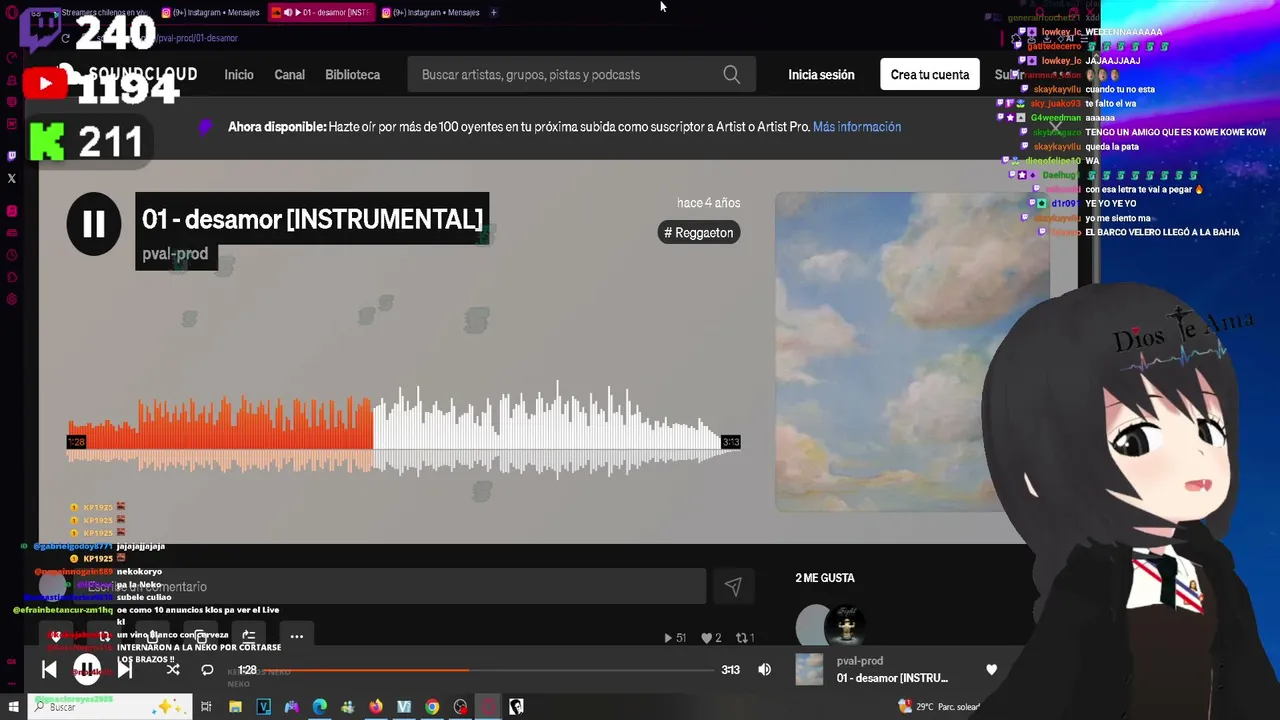Viewport: 1280px width, 720px height.
Task: Open the liker avatar with statue picture
Action: point(846,626)
